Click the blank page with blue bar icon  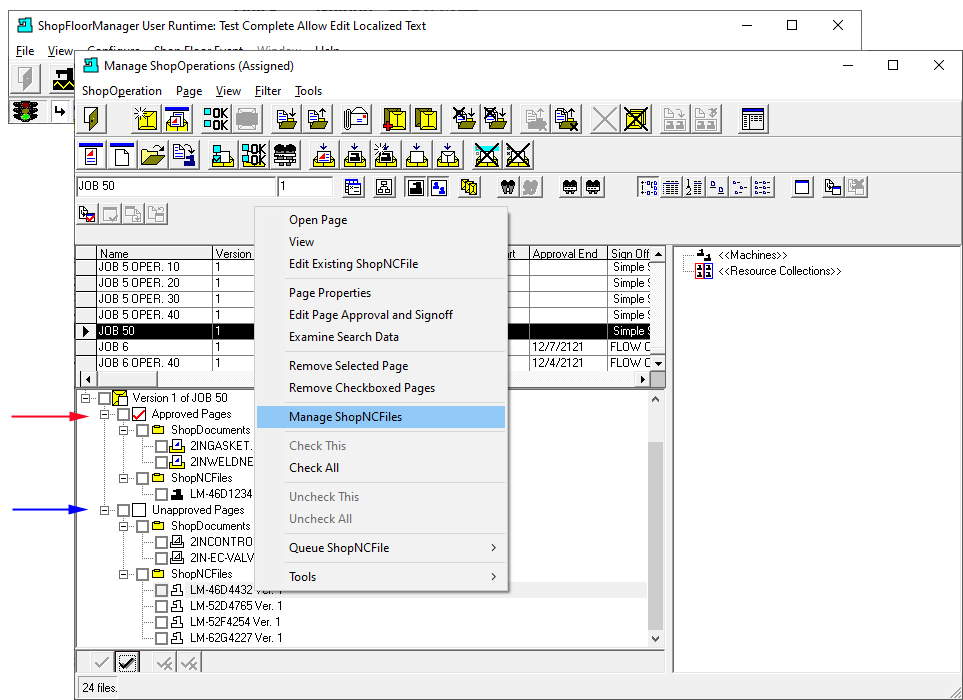point(122,155)
